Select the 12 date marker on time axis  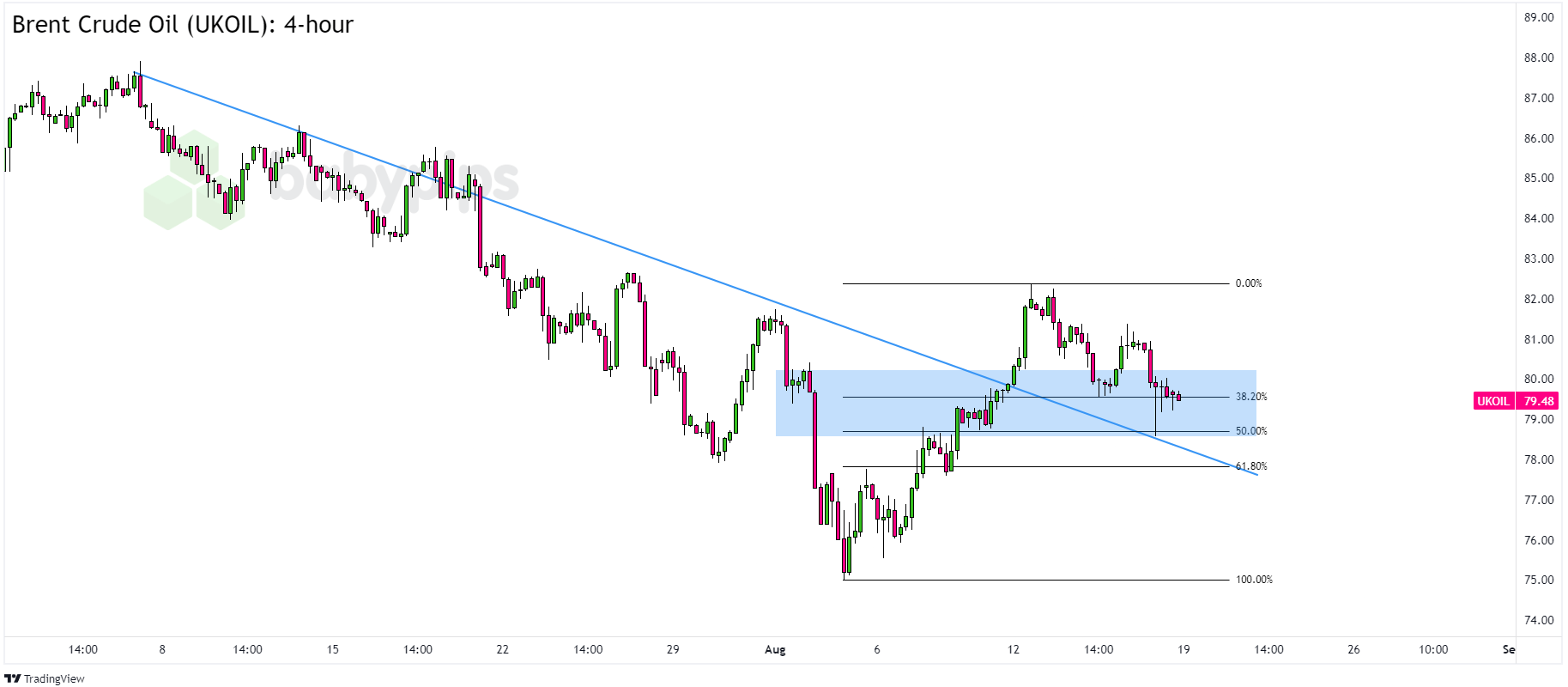pyautogui.click(x=1014, y=649)
